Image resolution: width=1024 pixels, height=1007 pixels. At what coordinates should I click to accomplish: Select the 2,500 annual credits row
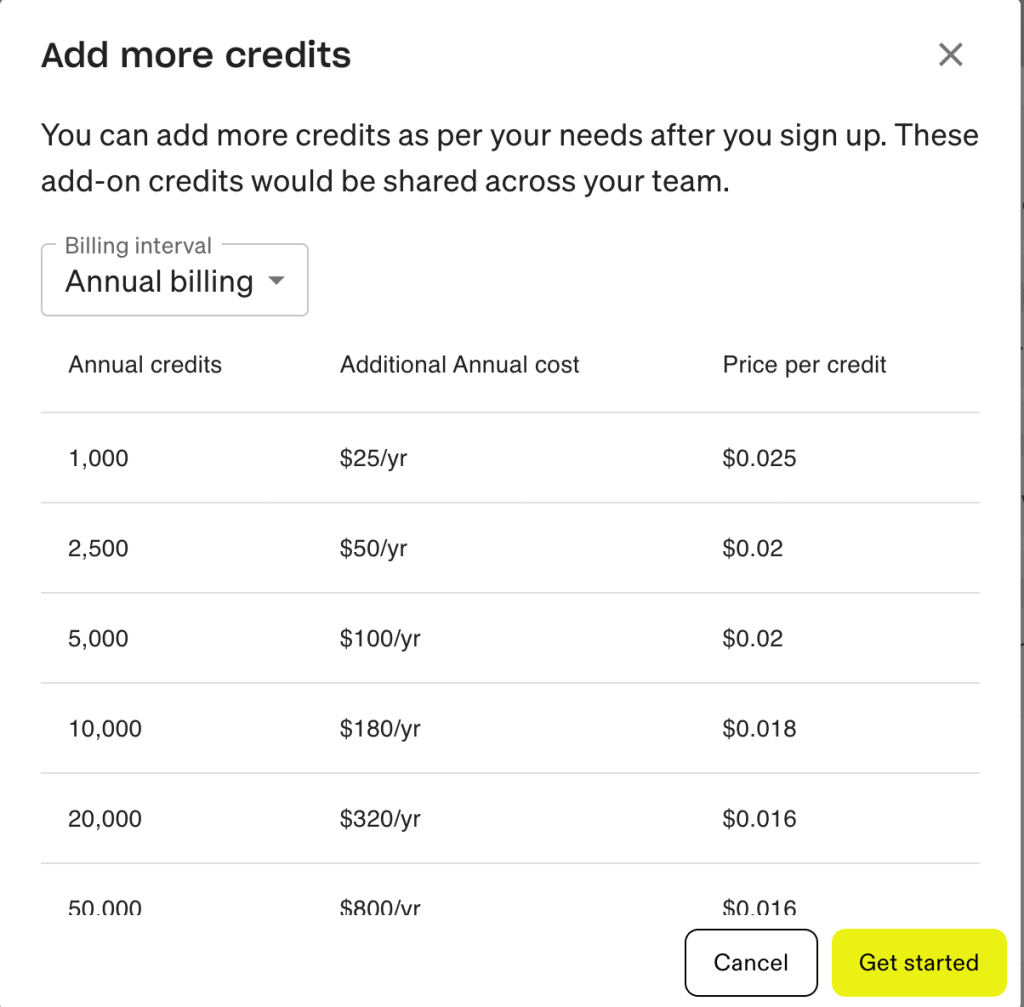pyautogui.click(x=98, y=548)
